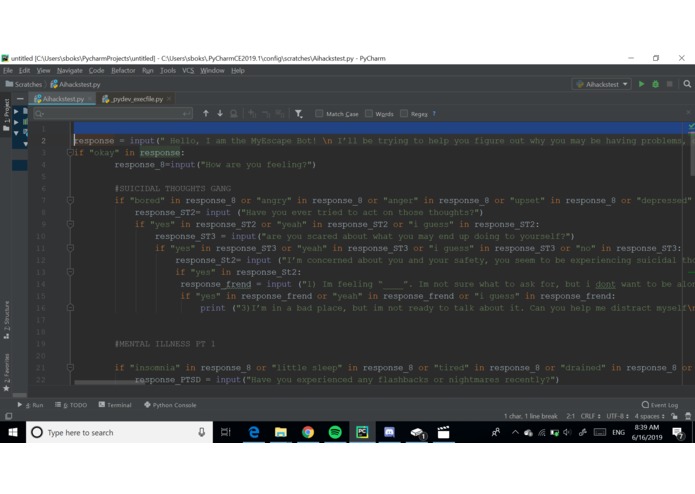Open the Favorites side panel star
The width and height of the screenshot is (695, 494).
[x=6, y=389]
